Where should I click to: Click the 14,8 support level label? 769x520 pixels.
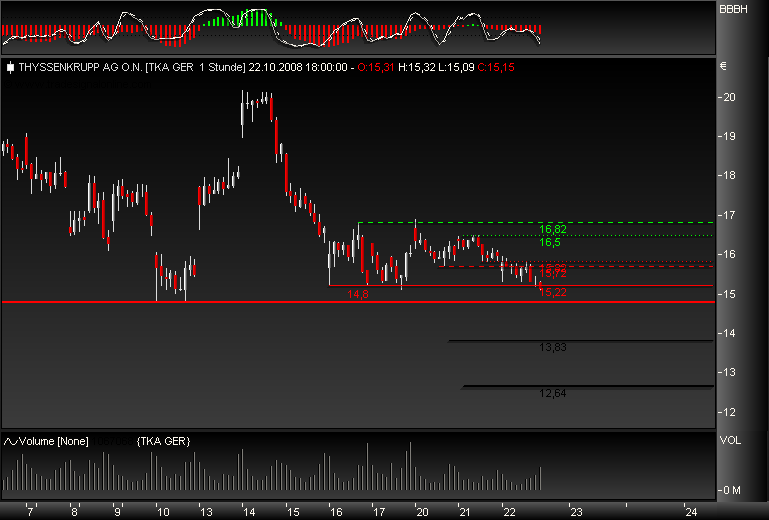click(358, 294)
